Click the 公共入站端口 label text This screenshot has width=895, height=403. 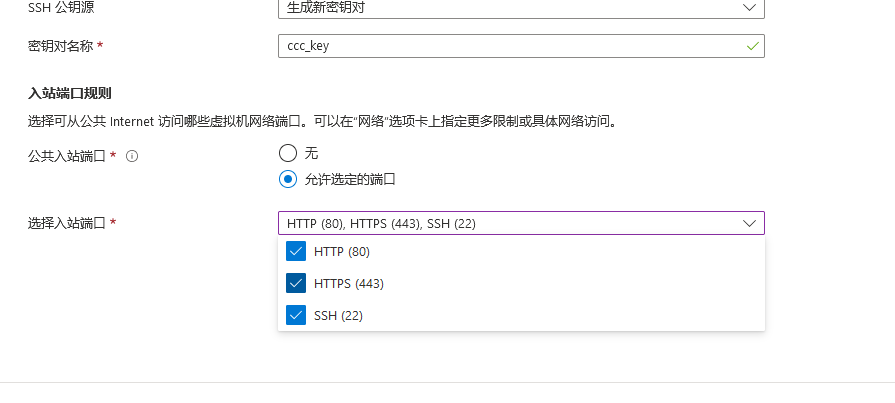point(67,156)
